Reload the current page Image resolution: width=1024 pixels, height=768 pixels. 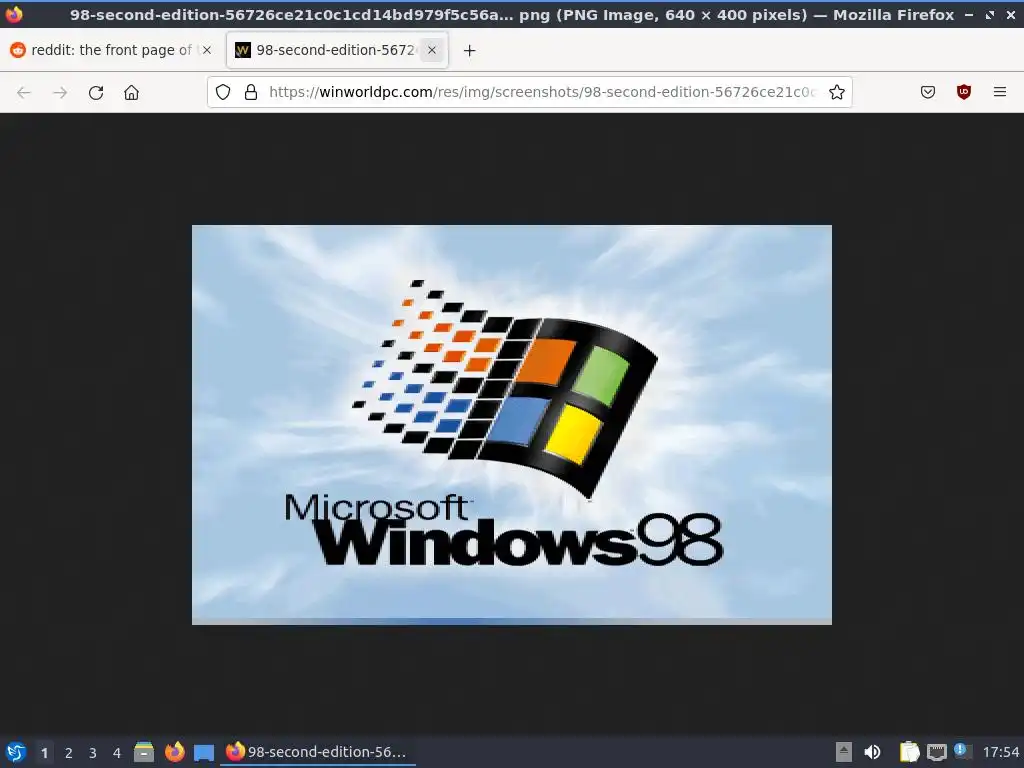click(96, 93)
